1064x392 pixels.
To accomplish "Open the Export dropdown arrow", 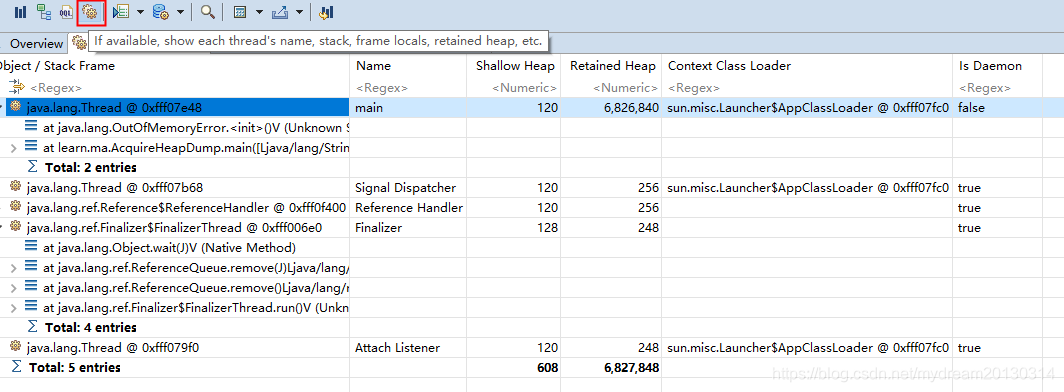I will [x=299, y=12].
